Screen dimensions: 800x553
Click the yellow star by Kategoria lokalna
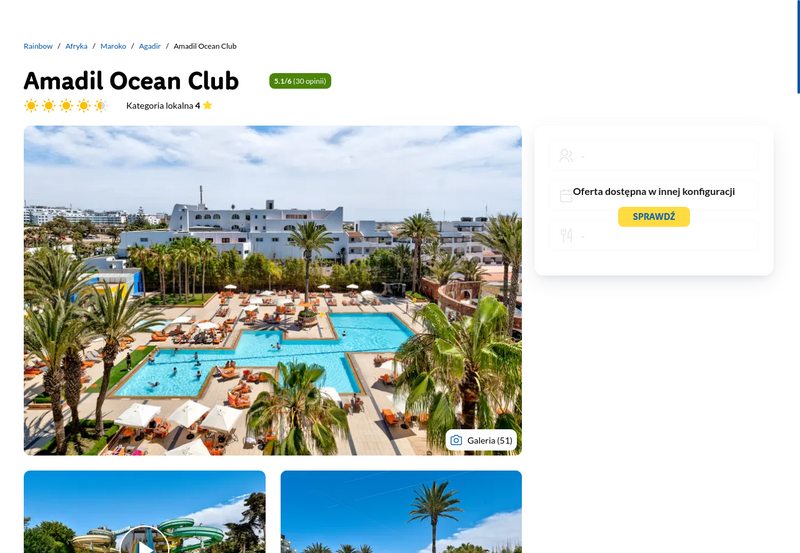[207, 105]
